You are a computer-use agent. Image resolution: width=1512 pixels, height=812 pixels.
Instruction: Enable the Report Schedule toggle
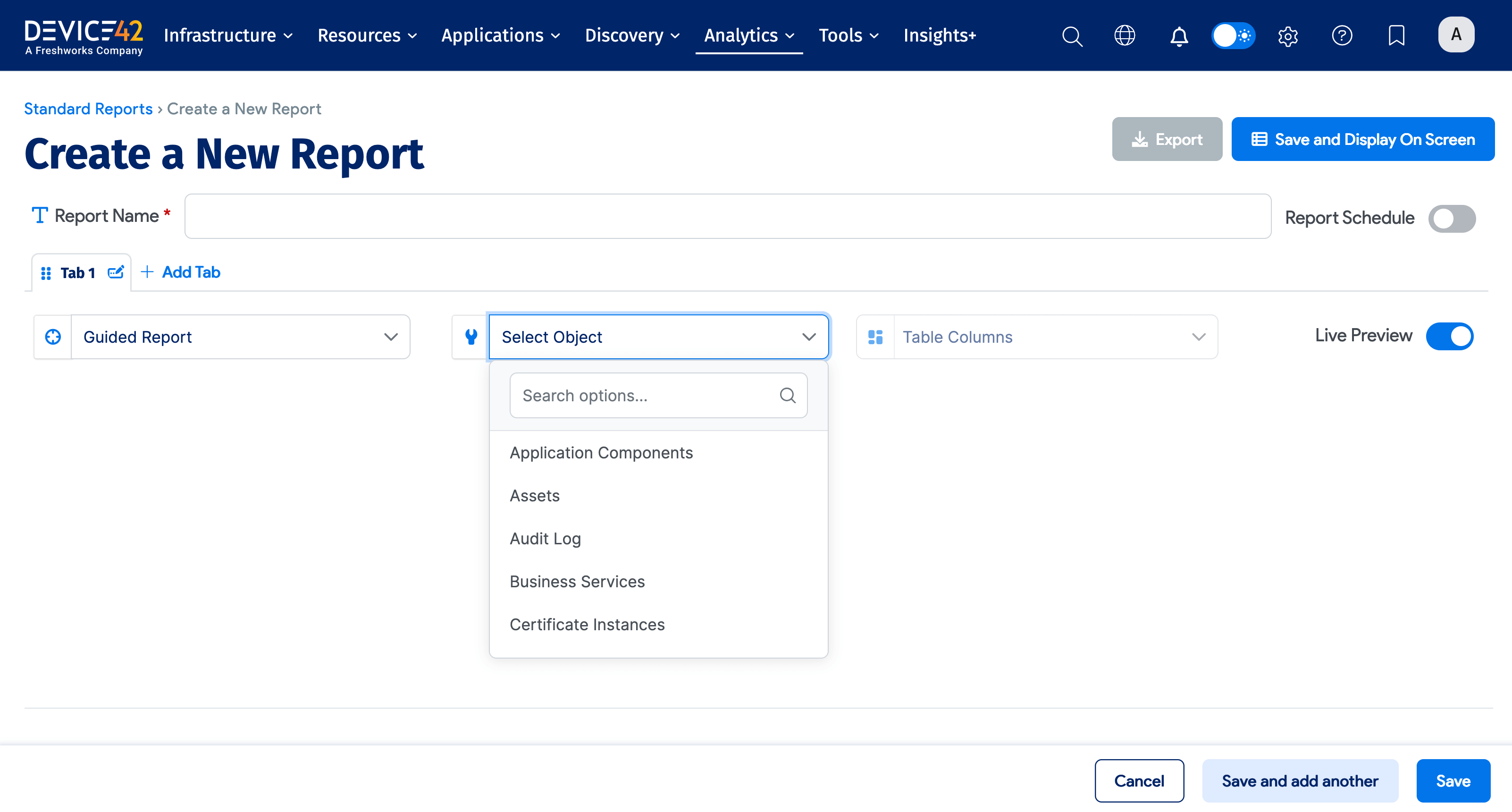coord(1452,219)
